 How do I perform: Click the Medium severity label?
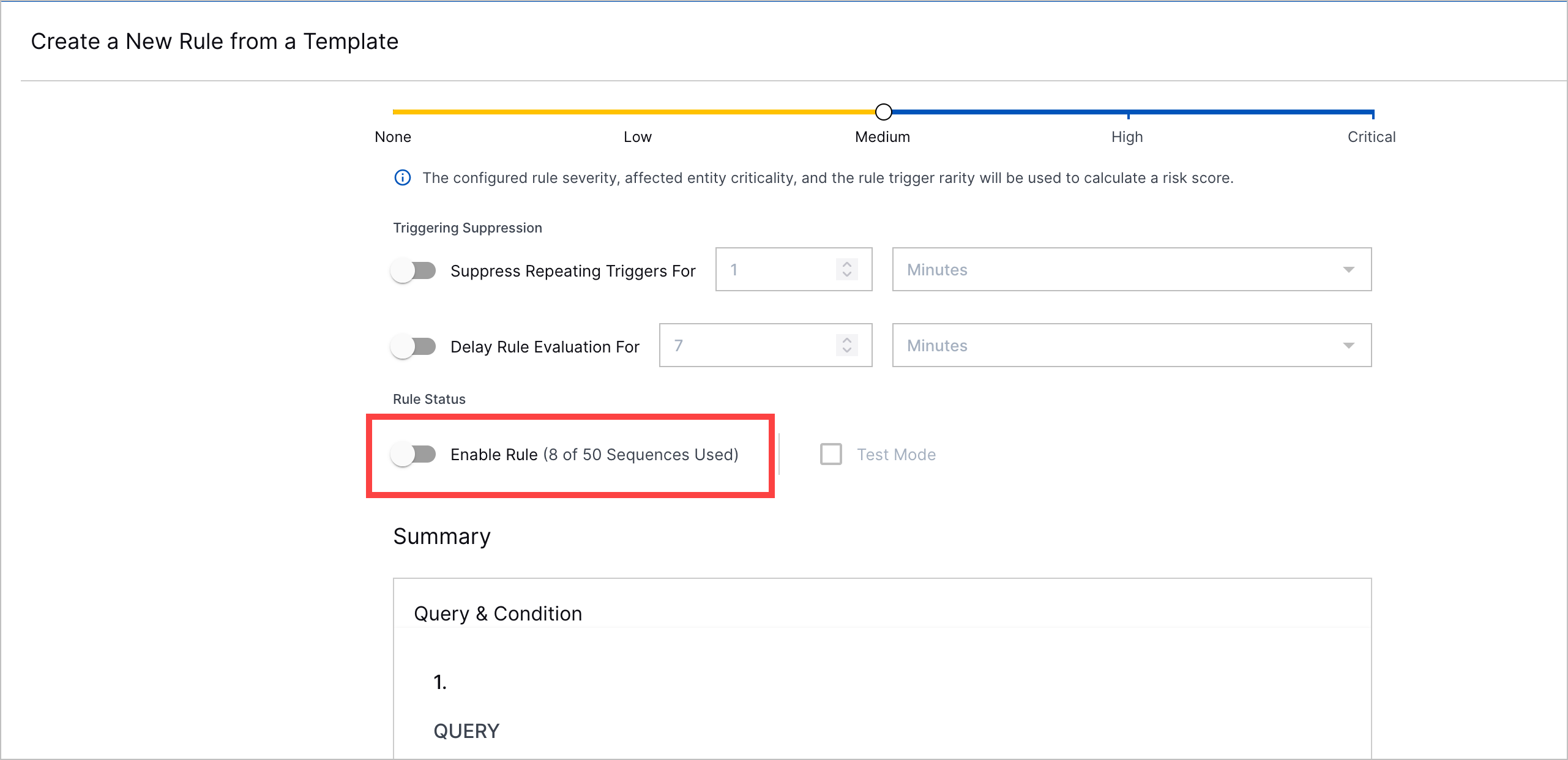coord(883,137)
